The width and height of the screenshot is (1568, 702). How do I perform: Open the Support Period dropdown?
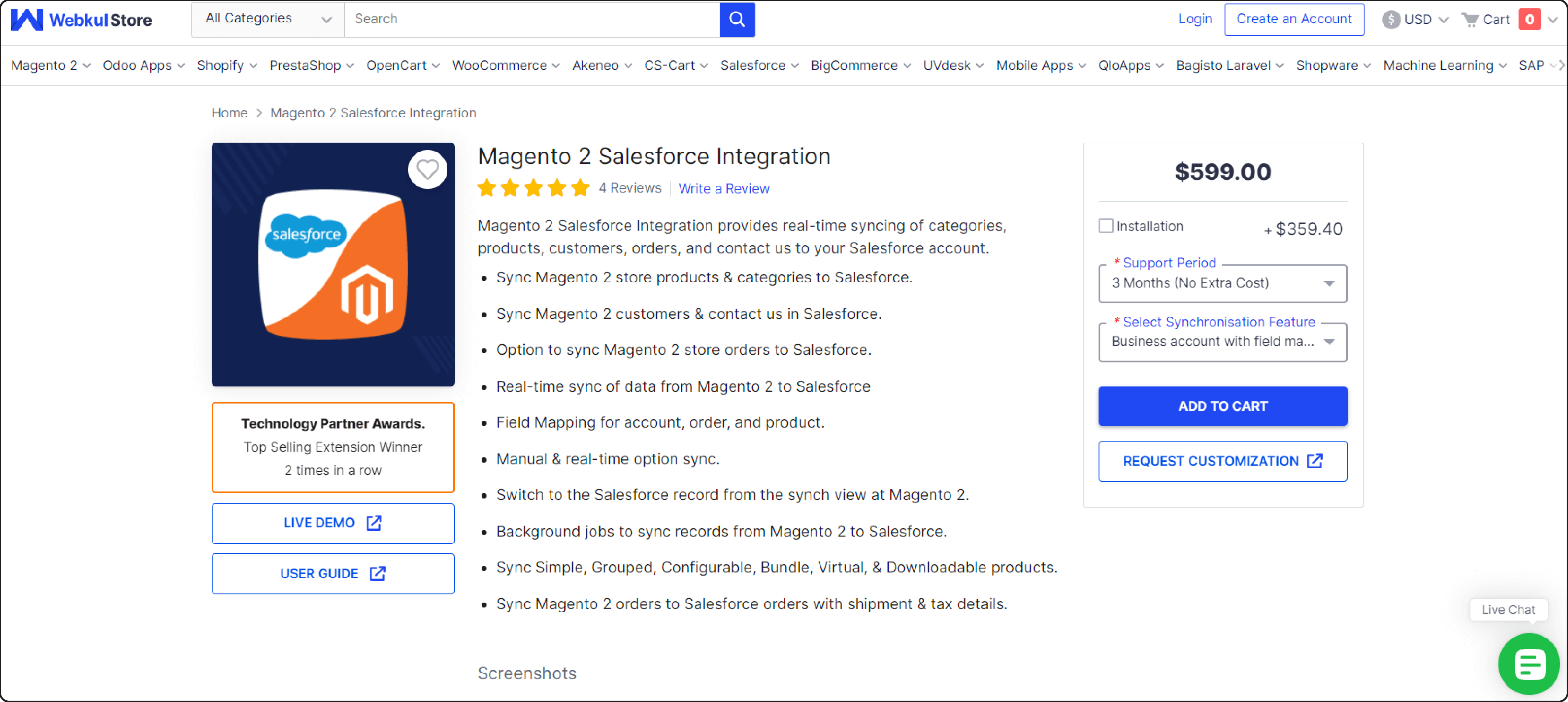coord(1222,283)
